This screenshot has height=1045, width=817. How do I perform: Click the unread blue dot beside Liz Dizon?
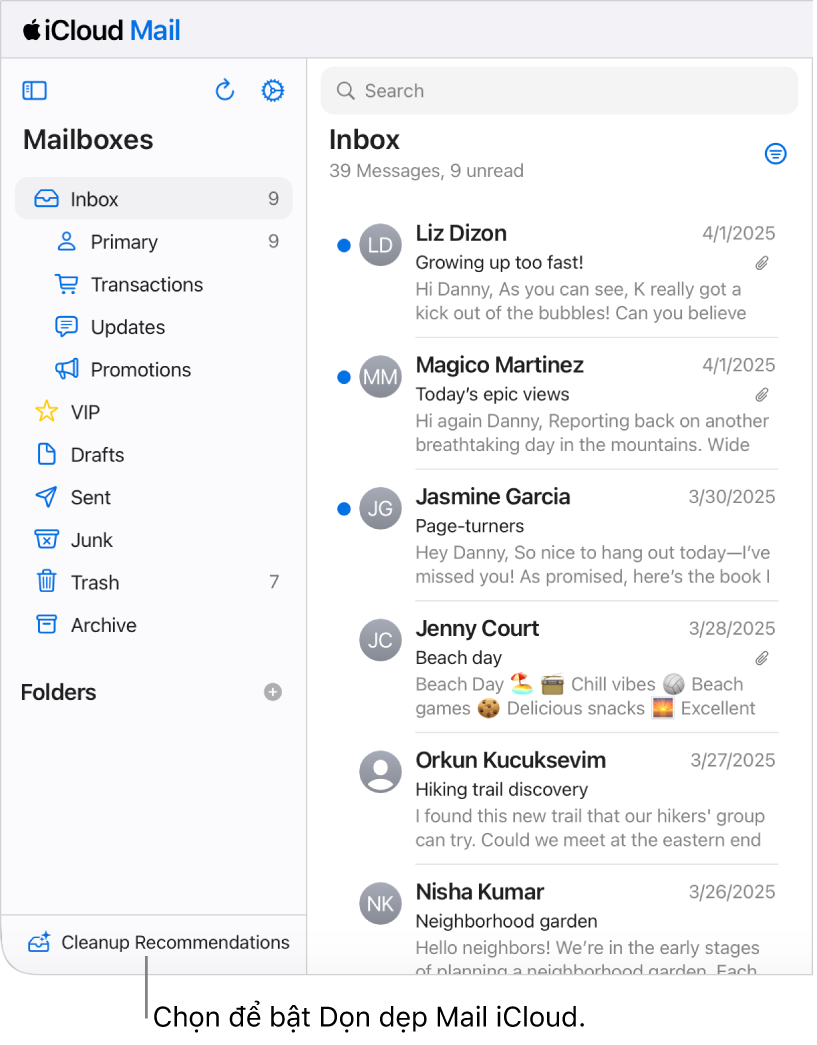pos(344,245)
